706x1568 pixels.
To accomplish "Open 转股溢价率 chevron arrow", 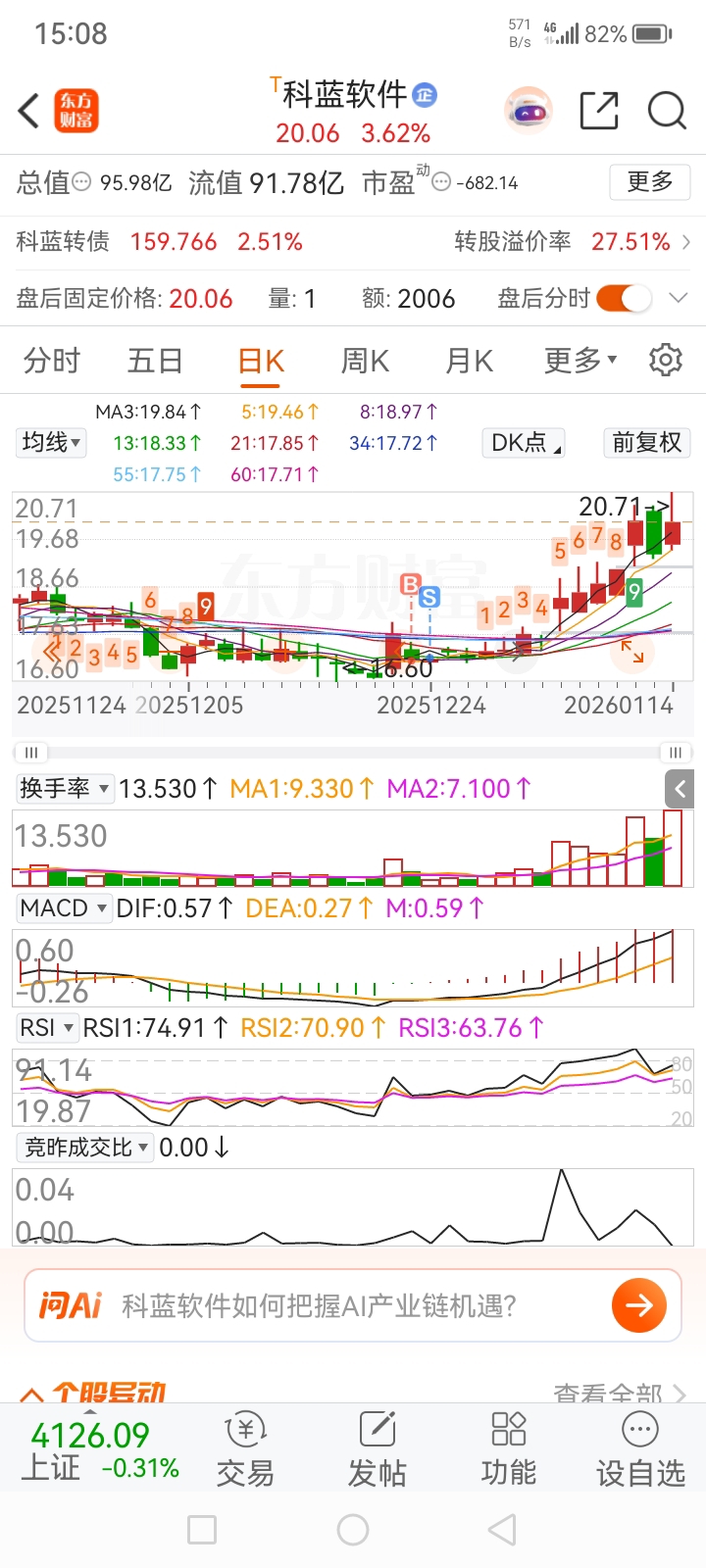I will [x=686, y=241].
